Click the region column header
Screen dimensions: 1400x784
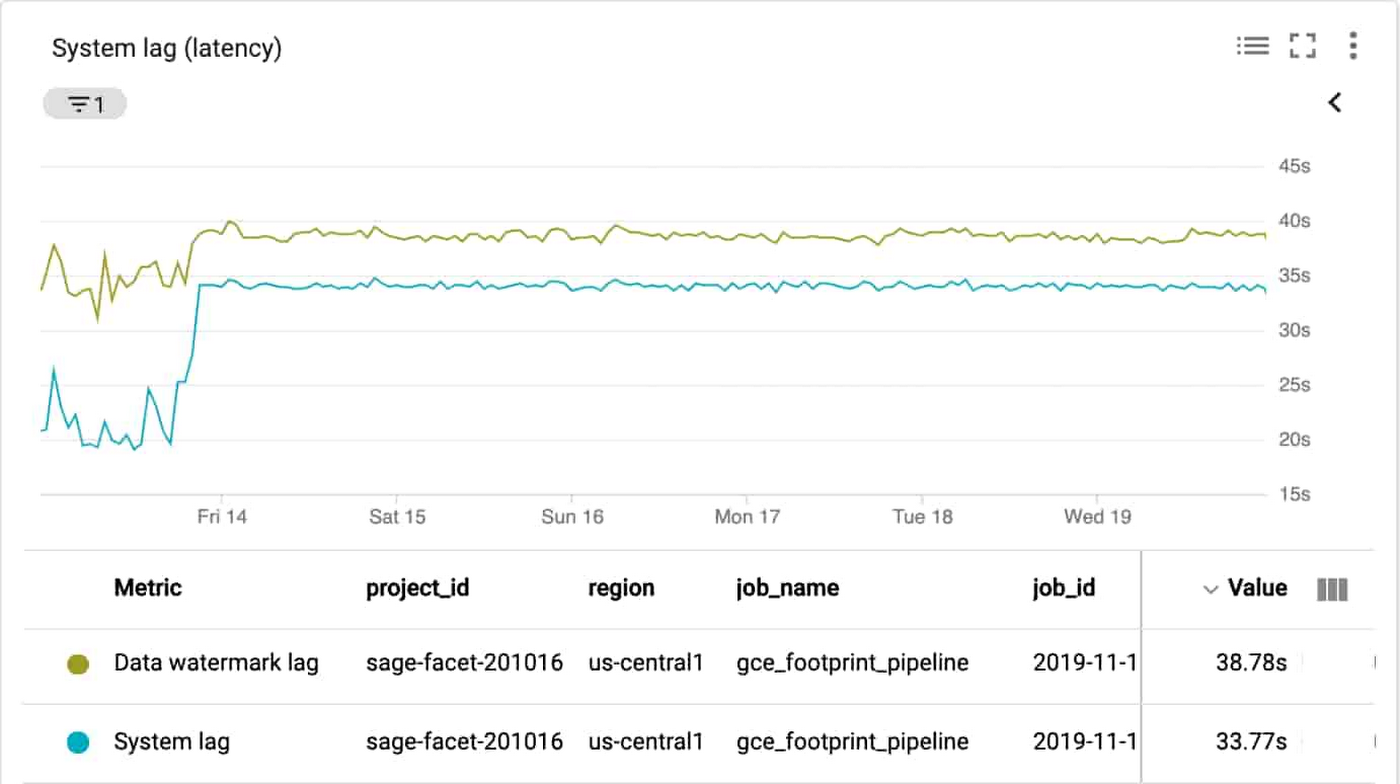(621, 588)
